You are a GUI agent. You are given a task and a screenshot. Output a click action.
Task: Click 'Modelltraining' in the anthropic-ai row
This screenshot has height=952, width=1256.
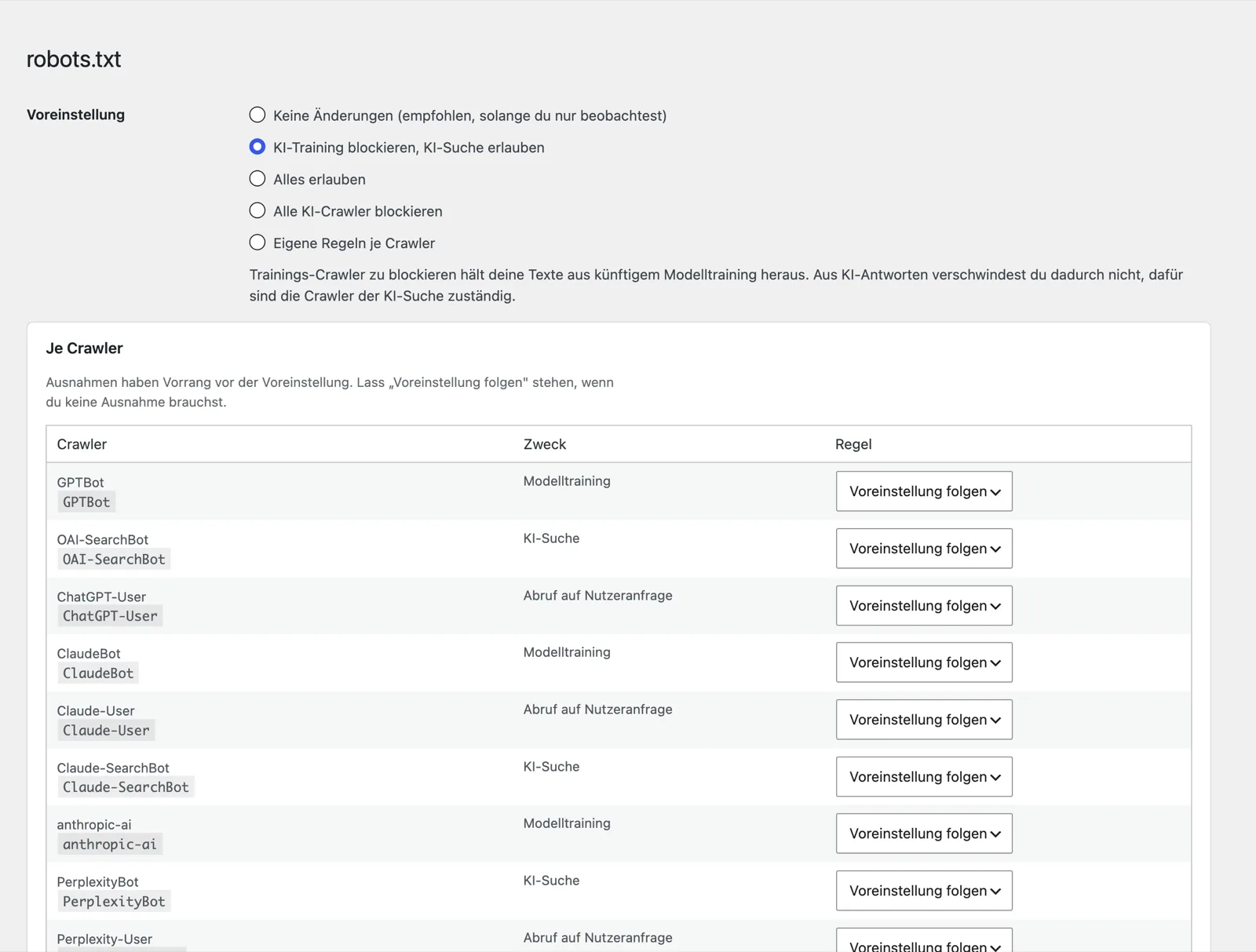tap(567, 823)
